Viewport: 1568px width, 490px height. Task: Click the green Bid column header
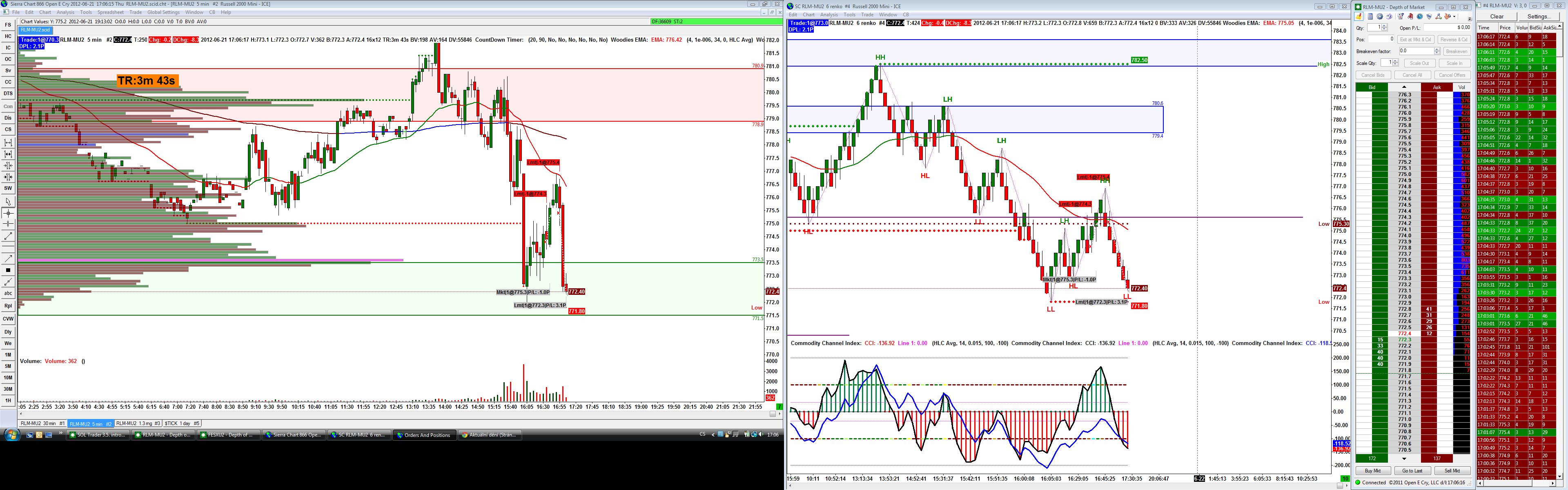pyautogui.click(x=1372, y=87)
